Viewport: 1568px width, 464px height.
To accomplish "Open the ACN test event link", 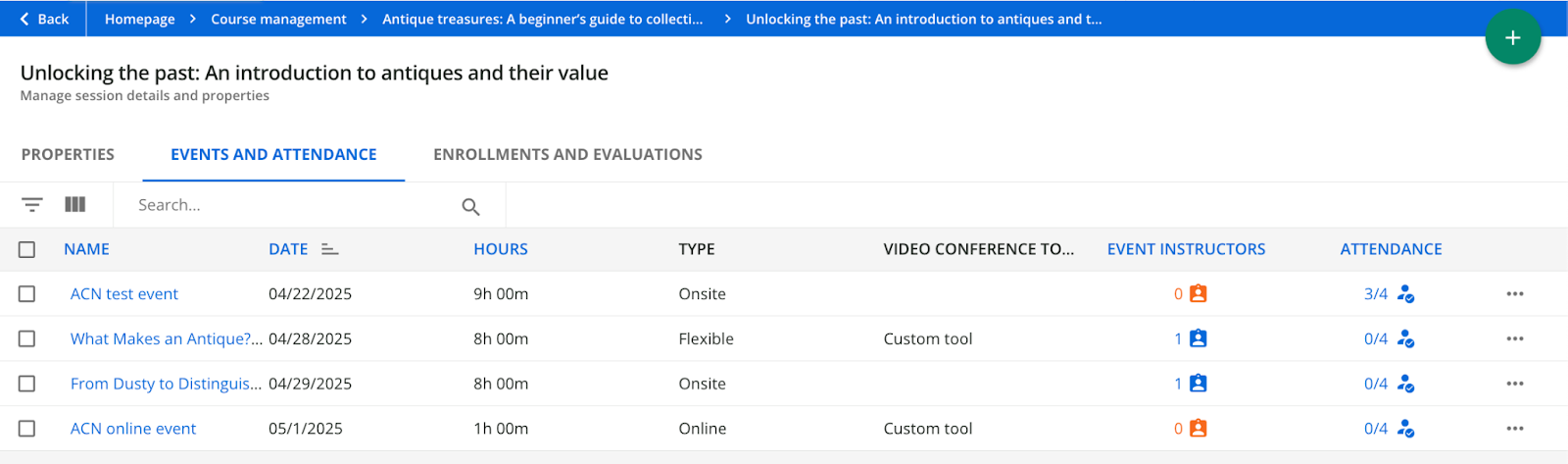I will [x=124, y=293].
